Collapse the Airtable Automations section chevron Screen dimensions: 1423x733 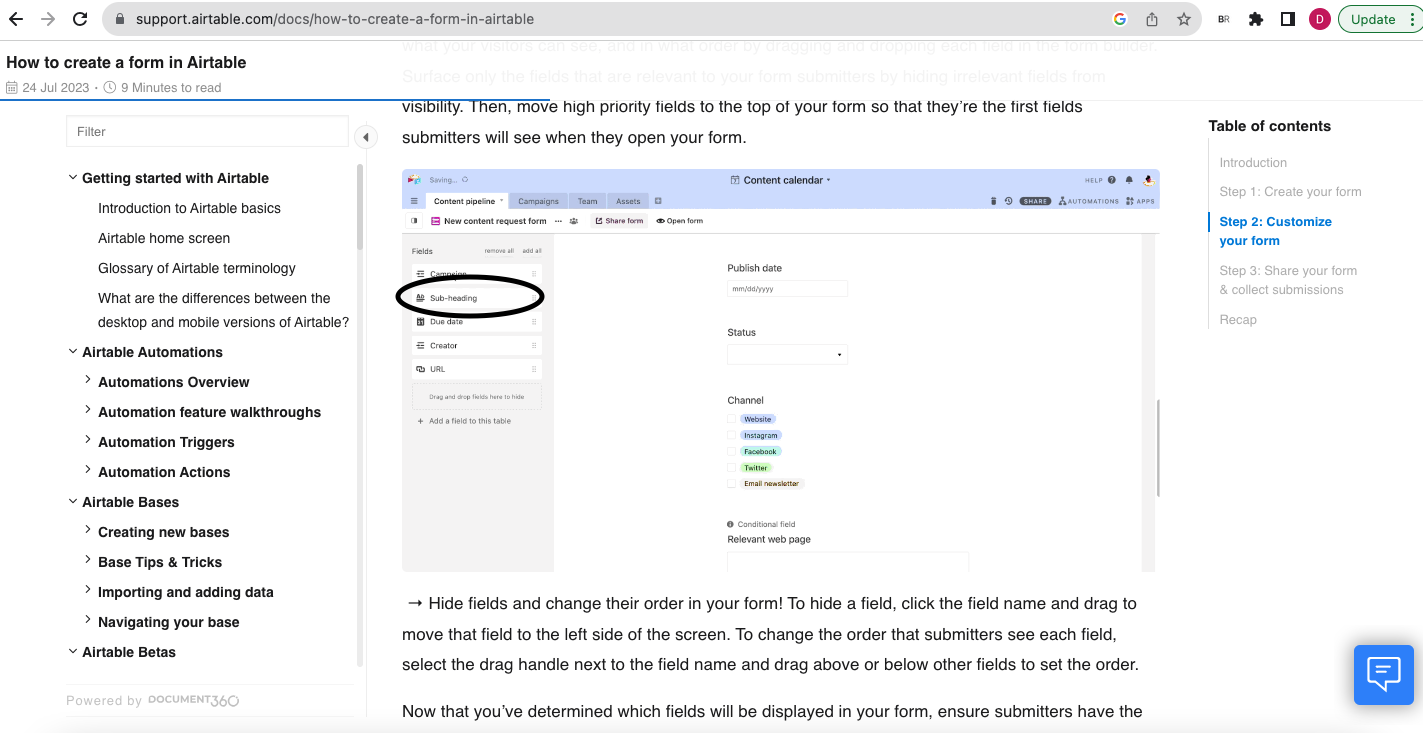click(73, 351)
